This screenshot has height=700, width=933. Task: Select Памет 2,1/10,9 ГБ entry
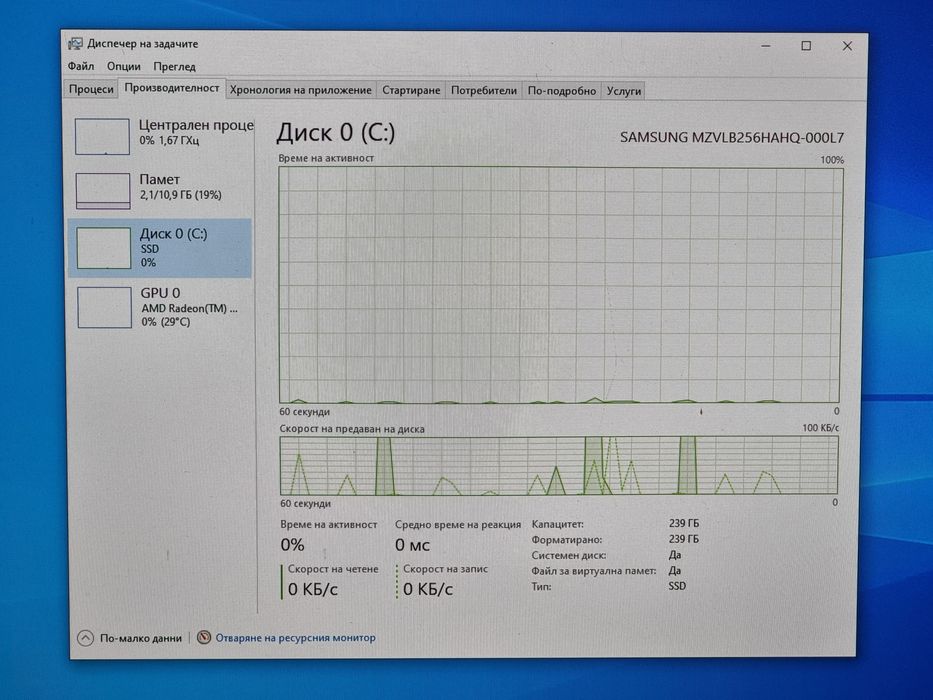click(x=161, y=189)
